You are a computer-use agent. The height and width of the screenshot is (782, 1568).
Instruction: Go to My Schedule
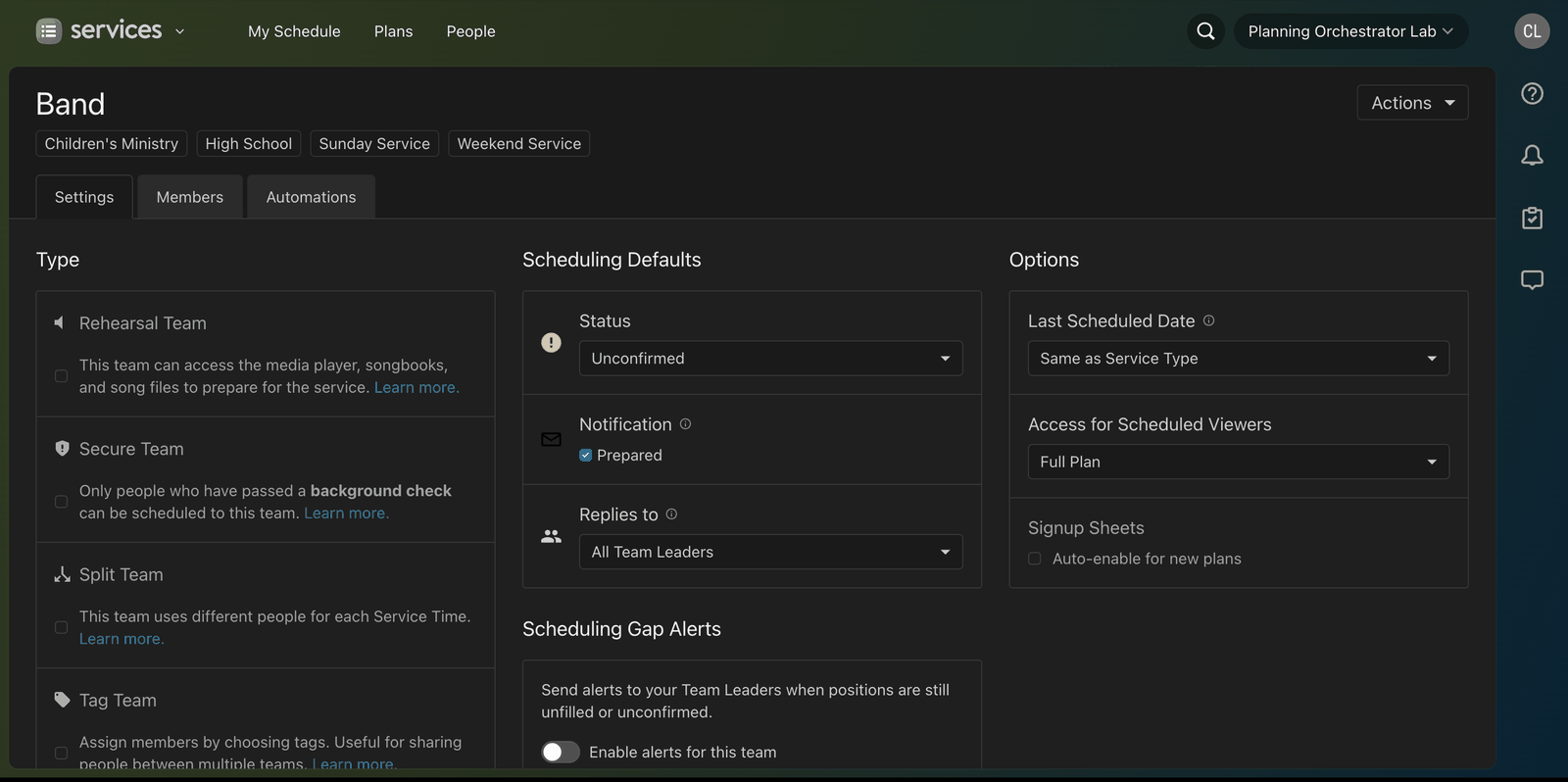click(294, 31)
